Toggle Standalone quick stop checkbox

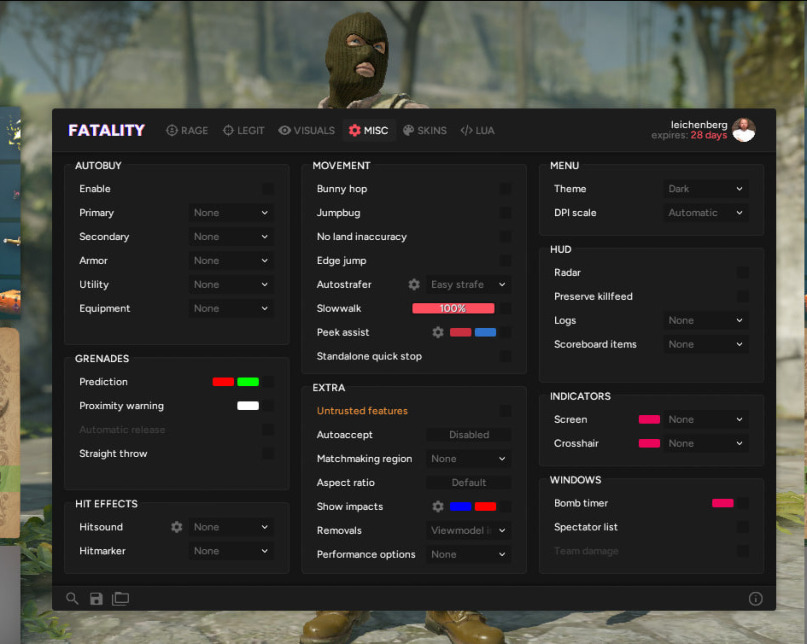pos(506,356)
